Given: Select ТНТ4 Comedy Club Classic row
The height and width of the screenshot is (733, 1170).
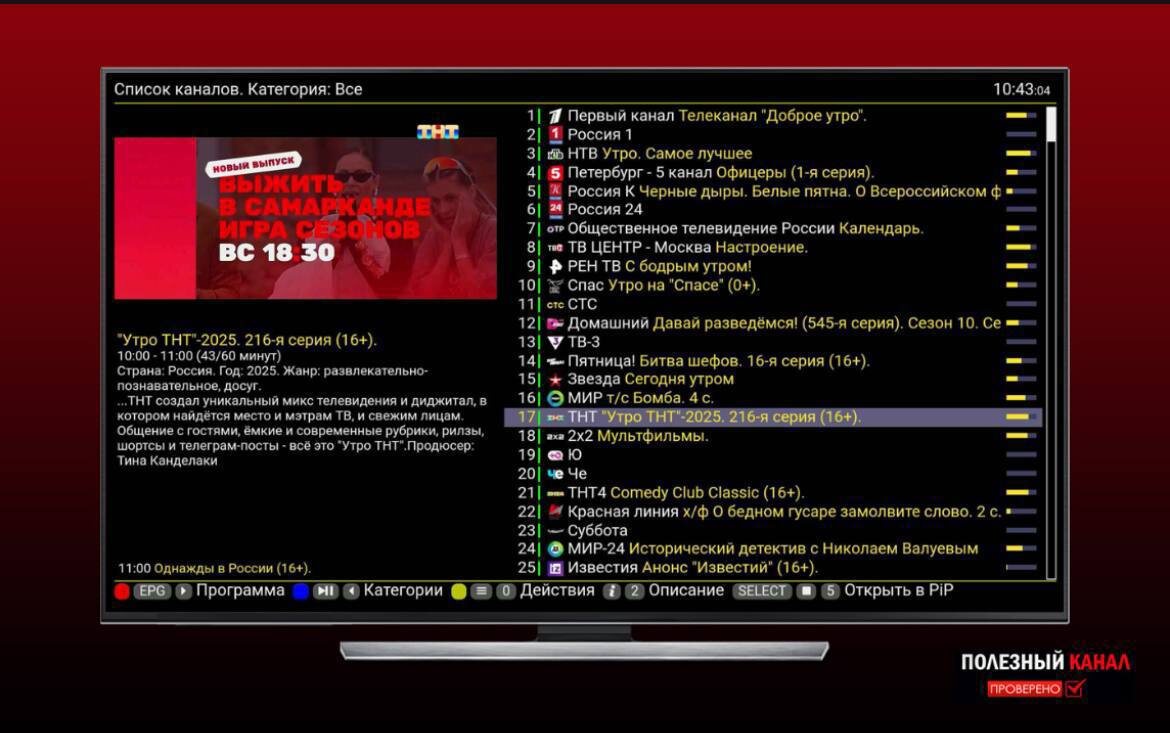Looking at the screenshot, I should point(774,493).
